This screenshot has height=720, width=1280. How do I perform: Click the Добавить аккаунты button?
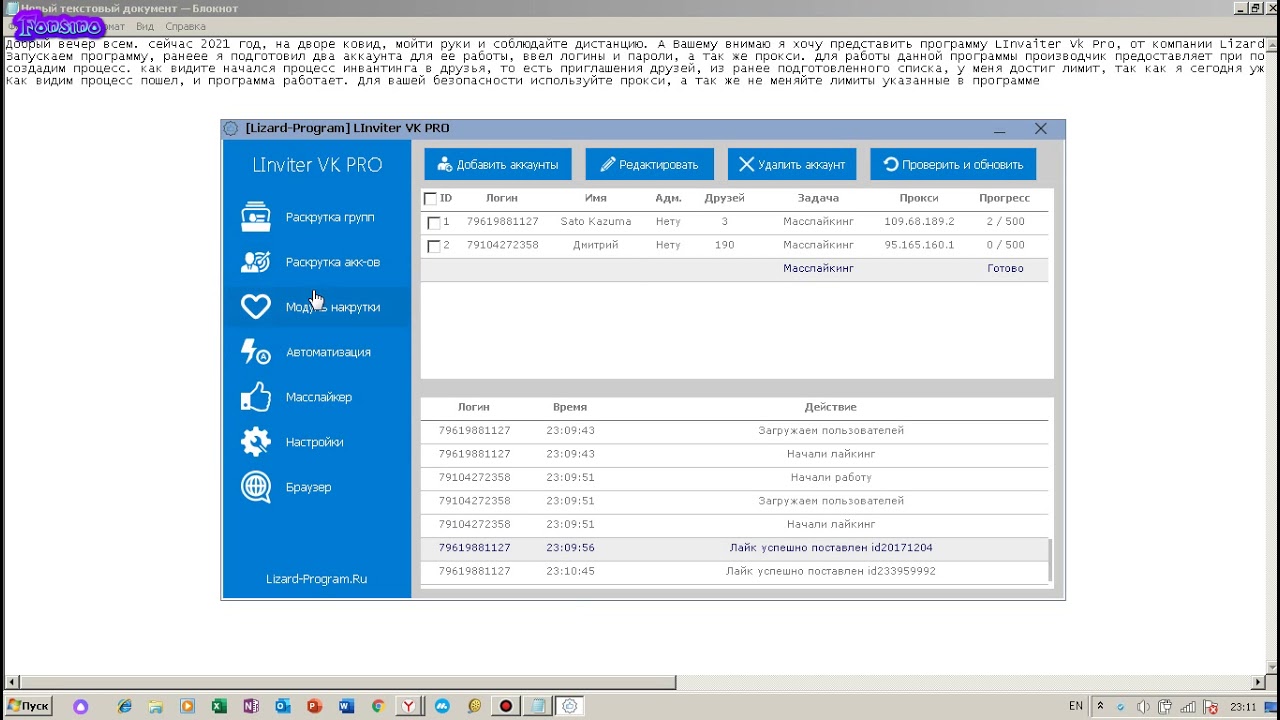tap(498, 164)
